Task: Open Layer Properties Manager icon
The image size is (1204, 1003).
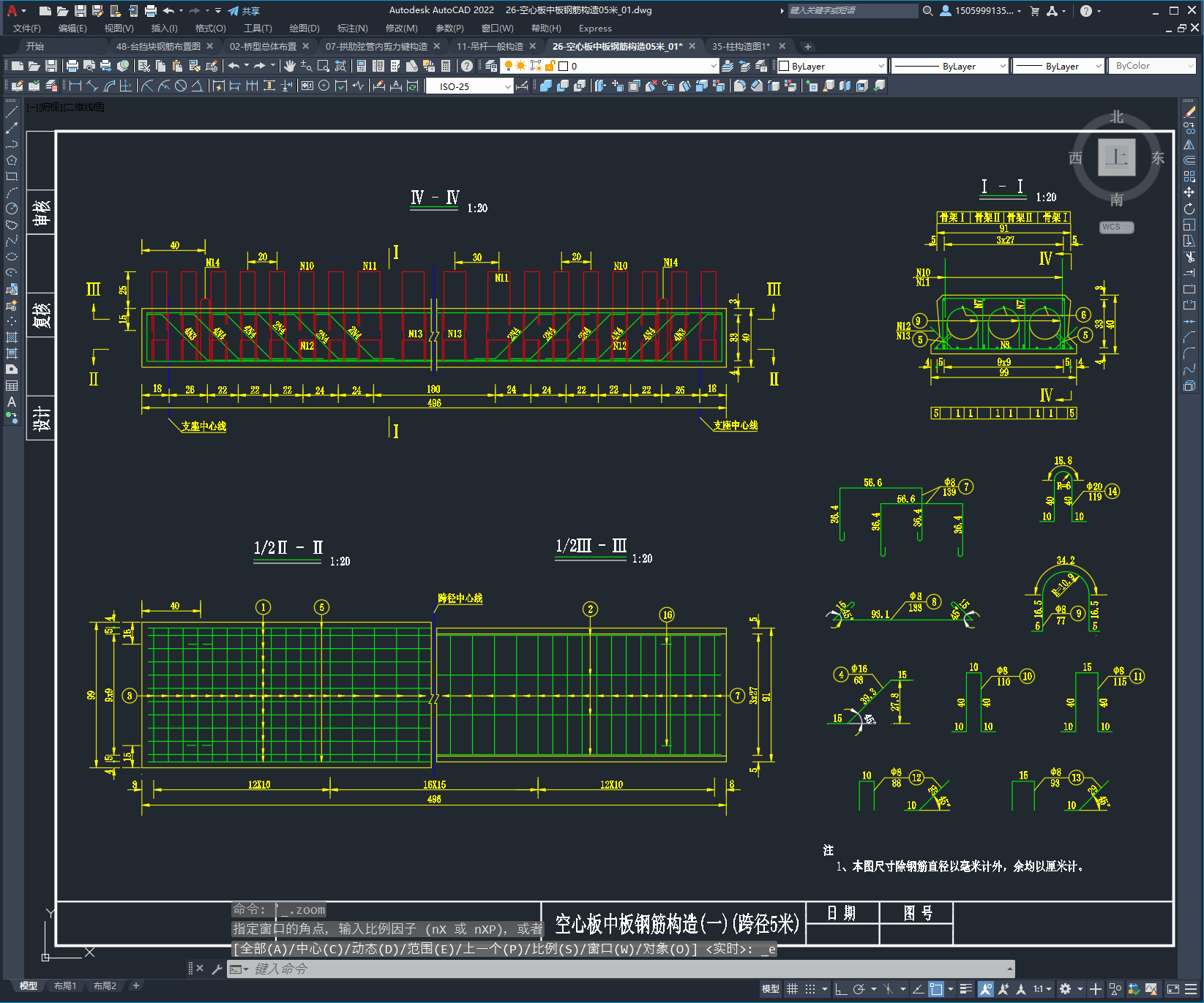Action: 491,66
